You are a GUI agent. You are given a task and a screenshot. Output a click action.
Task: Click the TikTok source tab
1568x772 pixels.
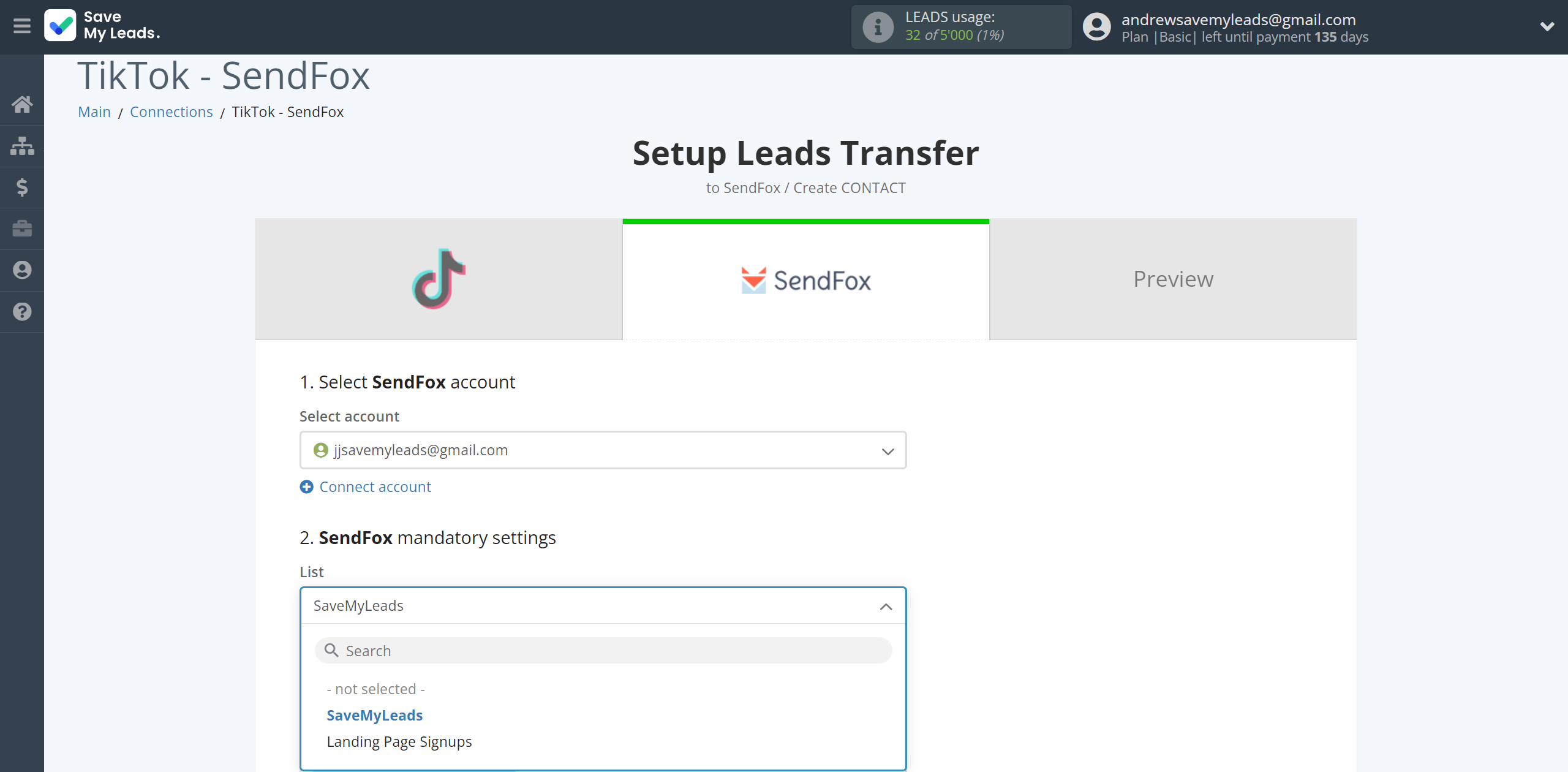coord(437,279)
